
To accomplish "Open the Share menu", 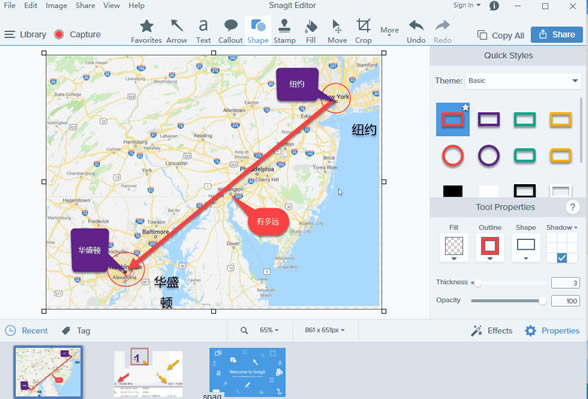I will 85,5.
